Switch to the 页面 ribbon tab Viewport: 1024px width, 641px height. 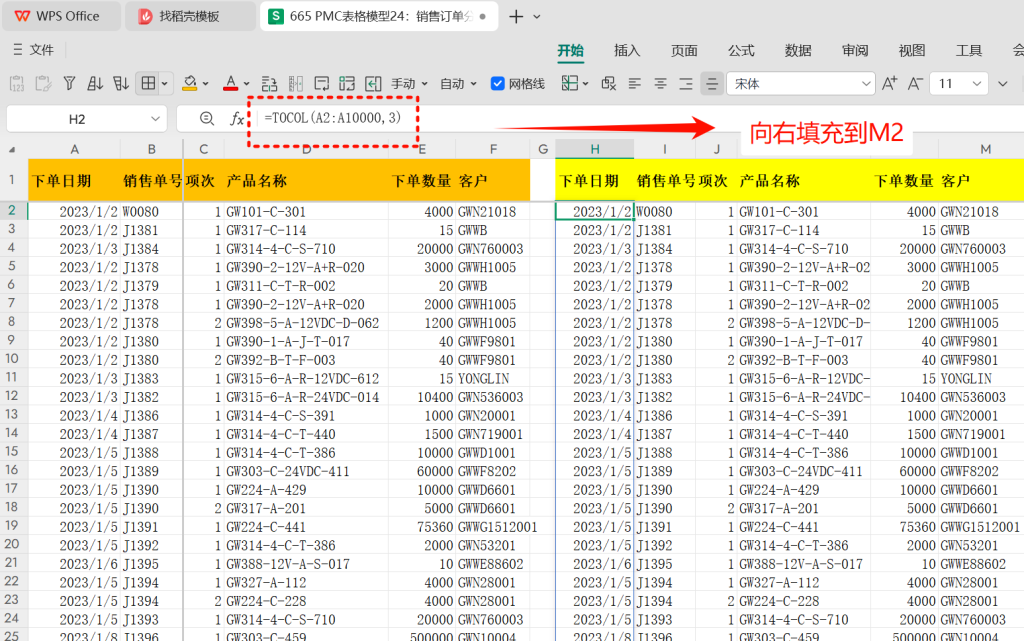coord(684,50)
